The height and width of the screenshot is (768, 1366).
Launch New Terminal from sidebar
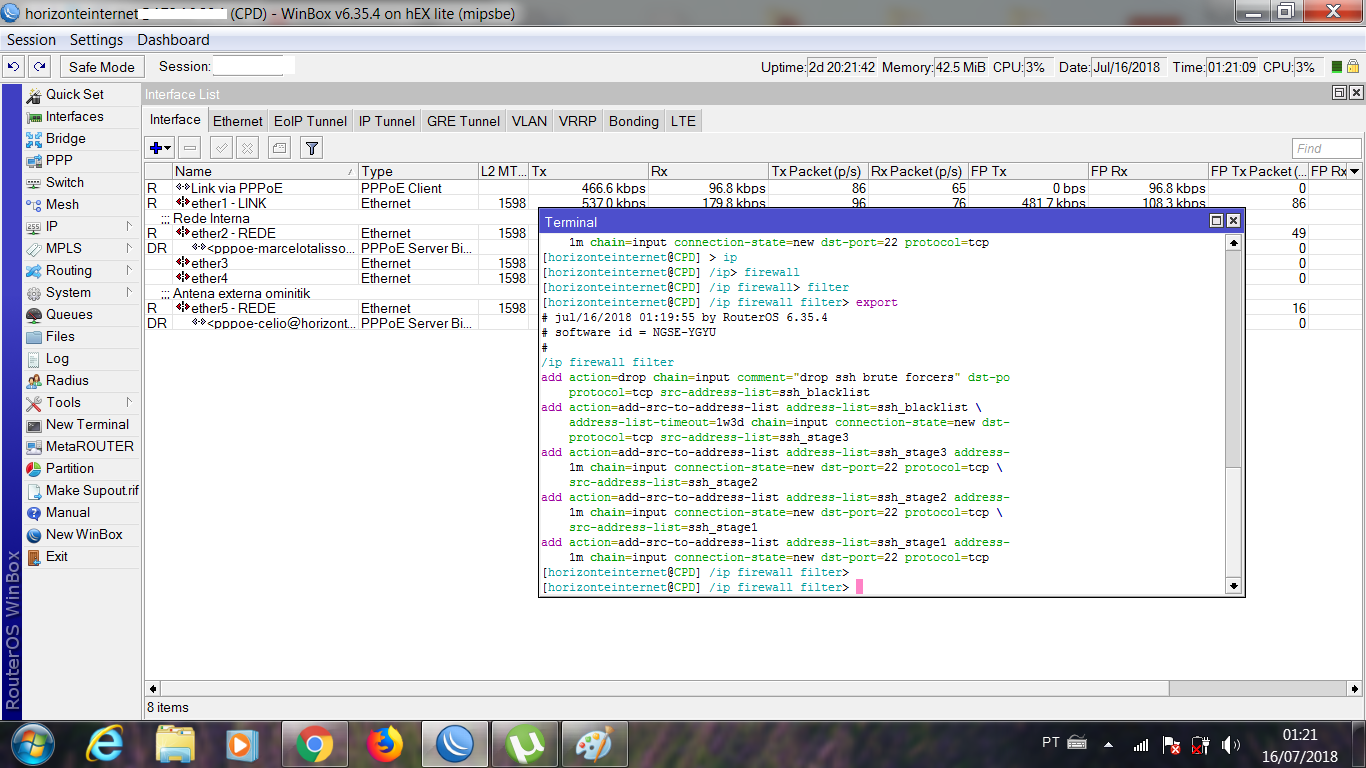click(87, 424)
